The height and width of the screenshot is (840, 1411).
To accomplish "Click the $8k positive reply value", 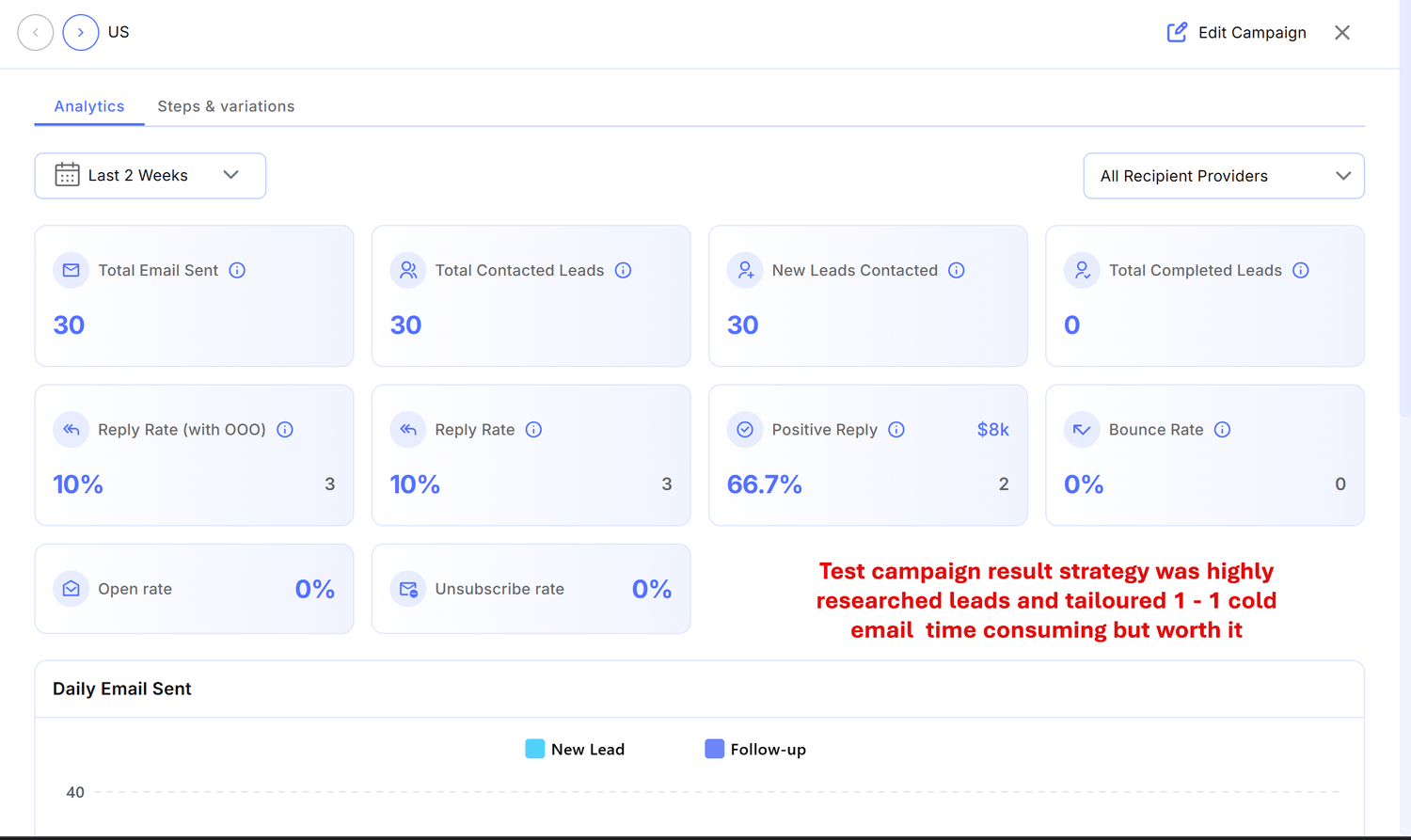I will pyautogui.click(x=992, y=430).
